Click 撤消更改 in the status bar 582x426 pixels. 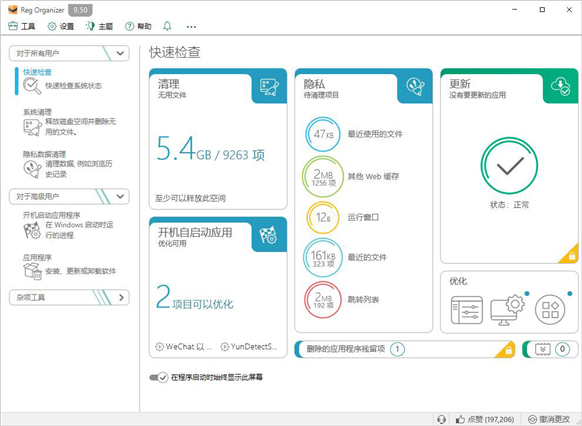tap(549, 419)
